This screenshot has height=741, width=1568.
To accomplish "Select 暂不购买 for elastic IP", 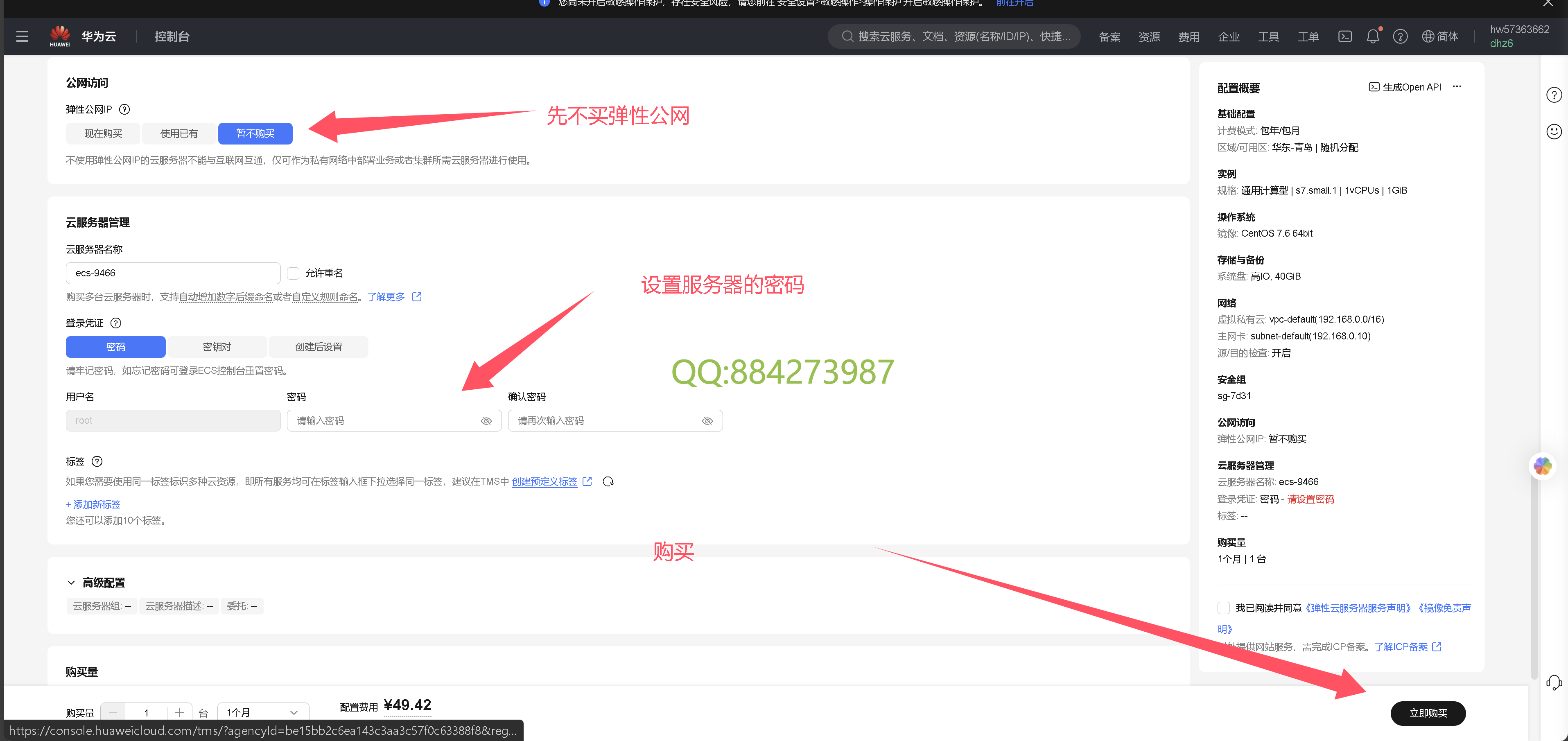I will (255, 133).
